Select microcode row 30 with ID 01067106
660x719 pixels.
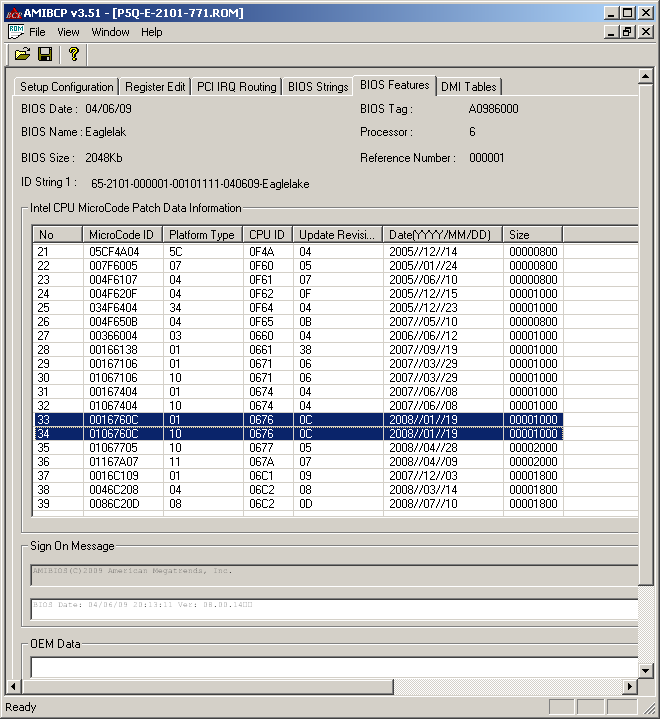pos(299,377)
